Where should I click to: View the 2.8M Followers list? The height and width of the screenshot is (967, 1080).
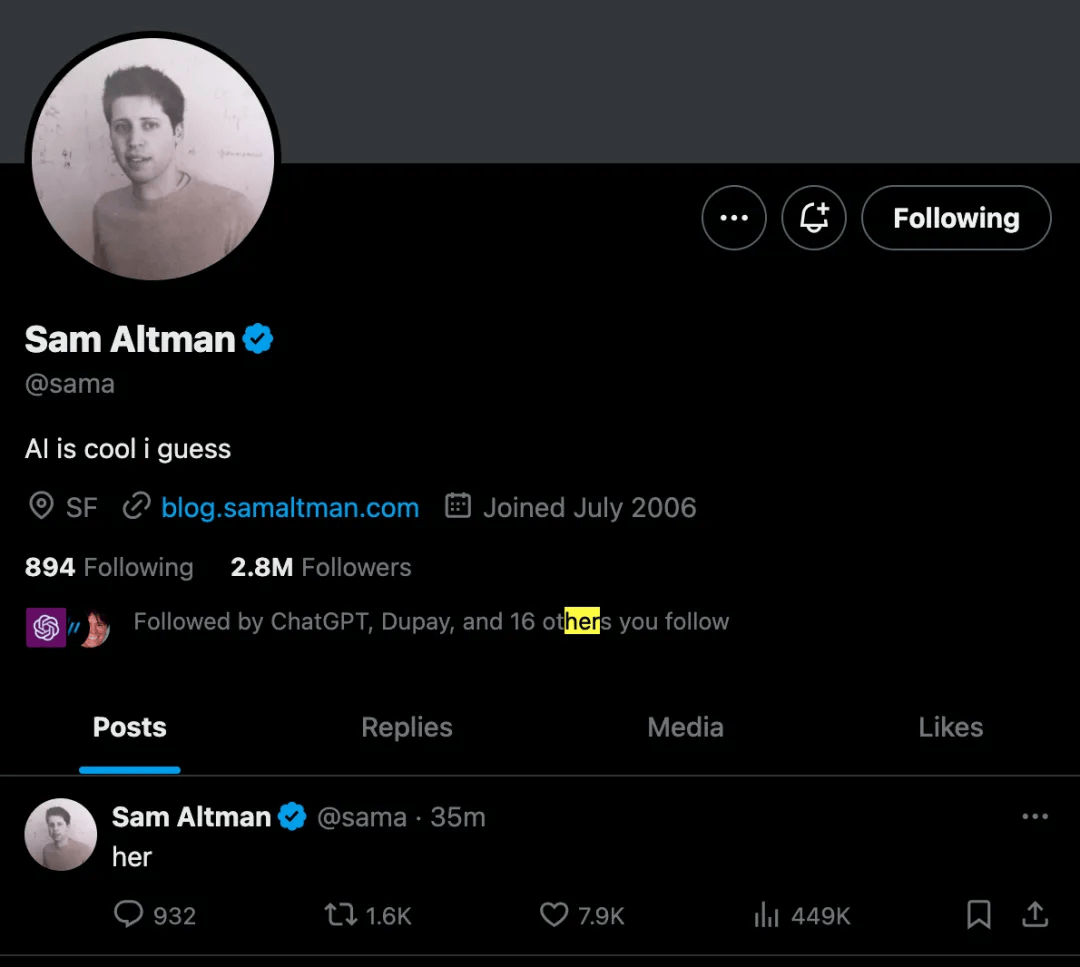321,567
